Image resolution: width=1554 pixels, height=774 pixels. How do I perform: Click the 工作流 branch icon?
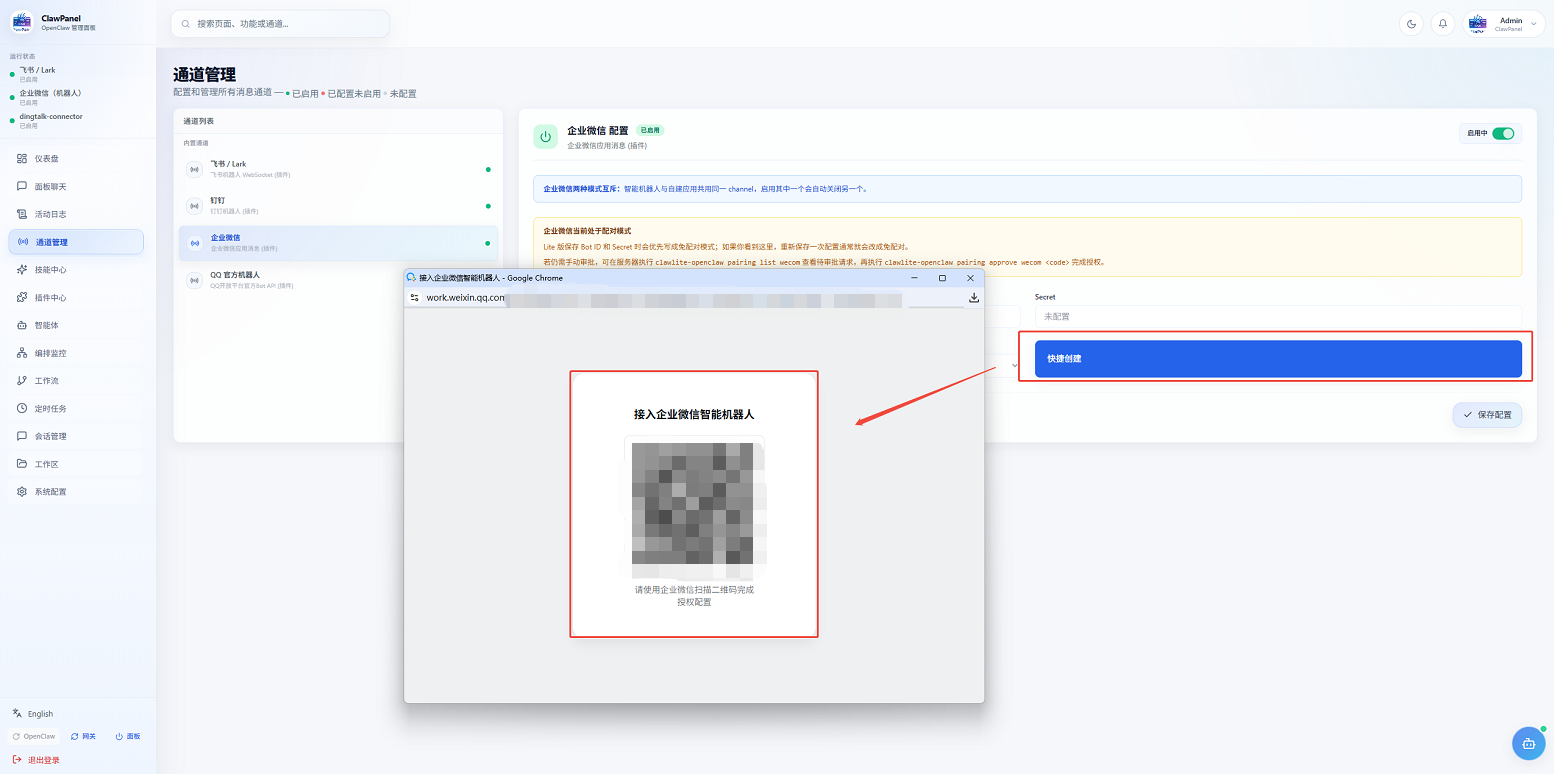(x=22, y=381)
